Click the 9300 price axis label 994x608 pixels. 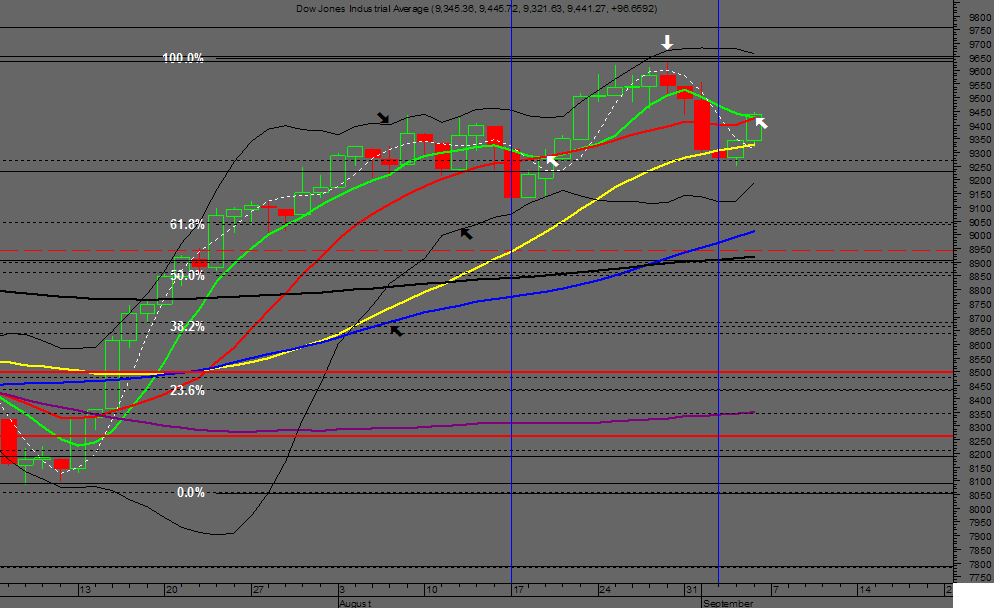(x=981, y=153)
